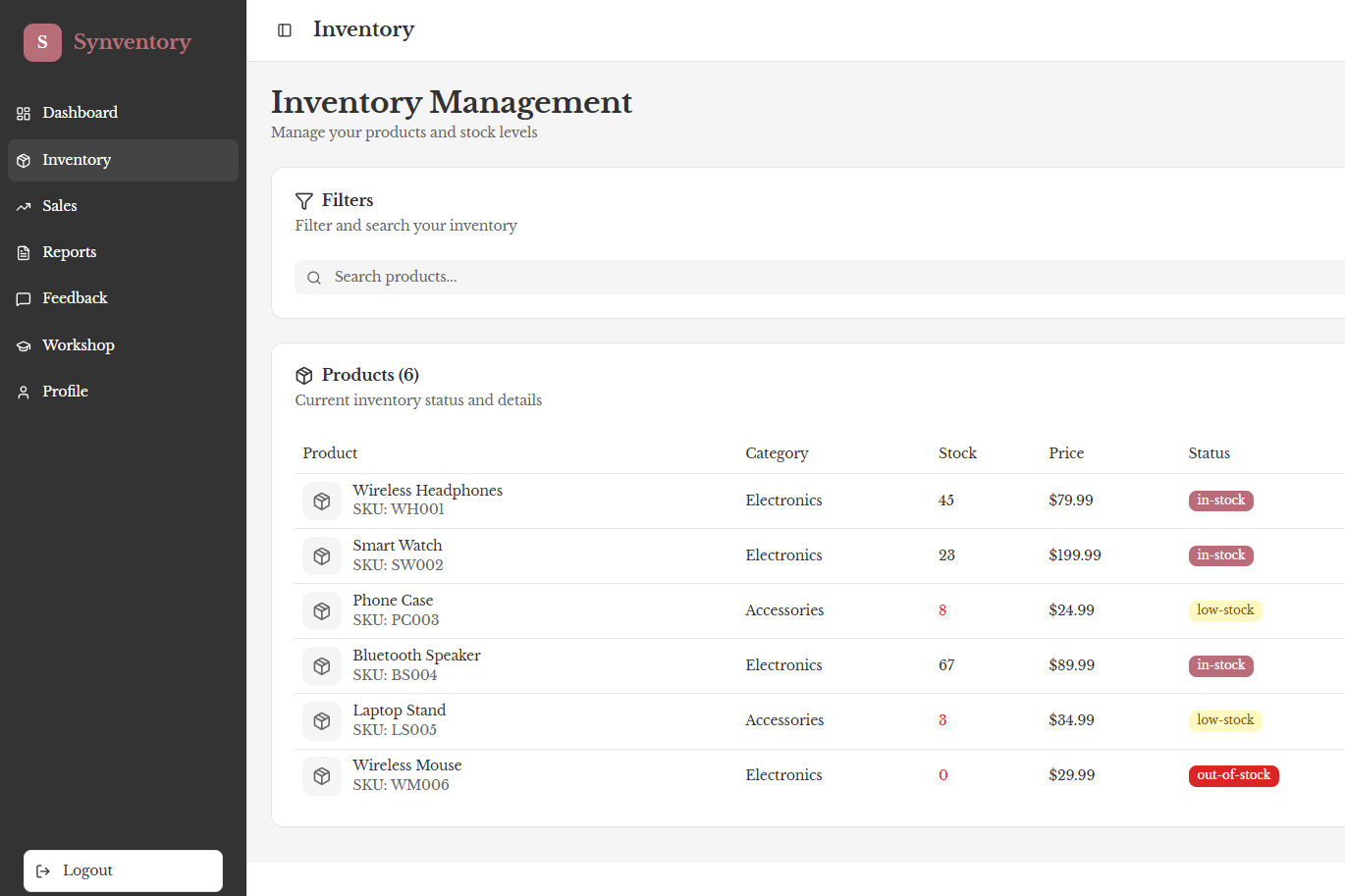Click the Stock column header
This screenshot has width=1345, height=896.
point(957,453)
